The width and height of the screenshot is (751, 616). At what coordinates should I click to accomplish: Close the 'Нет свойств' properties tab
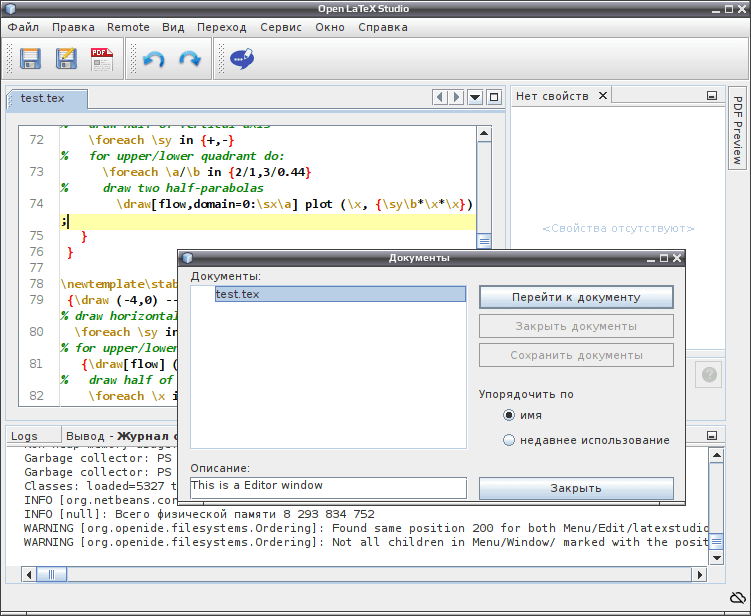point(603,95)
